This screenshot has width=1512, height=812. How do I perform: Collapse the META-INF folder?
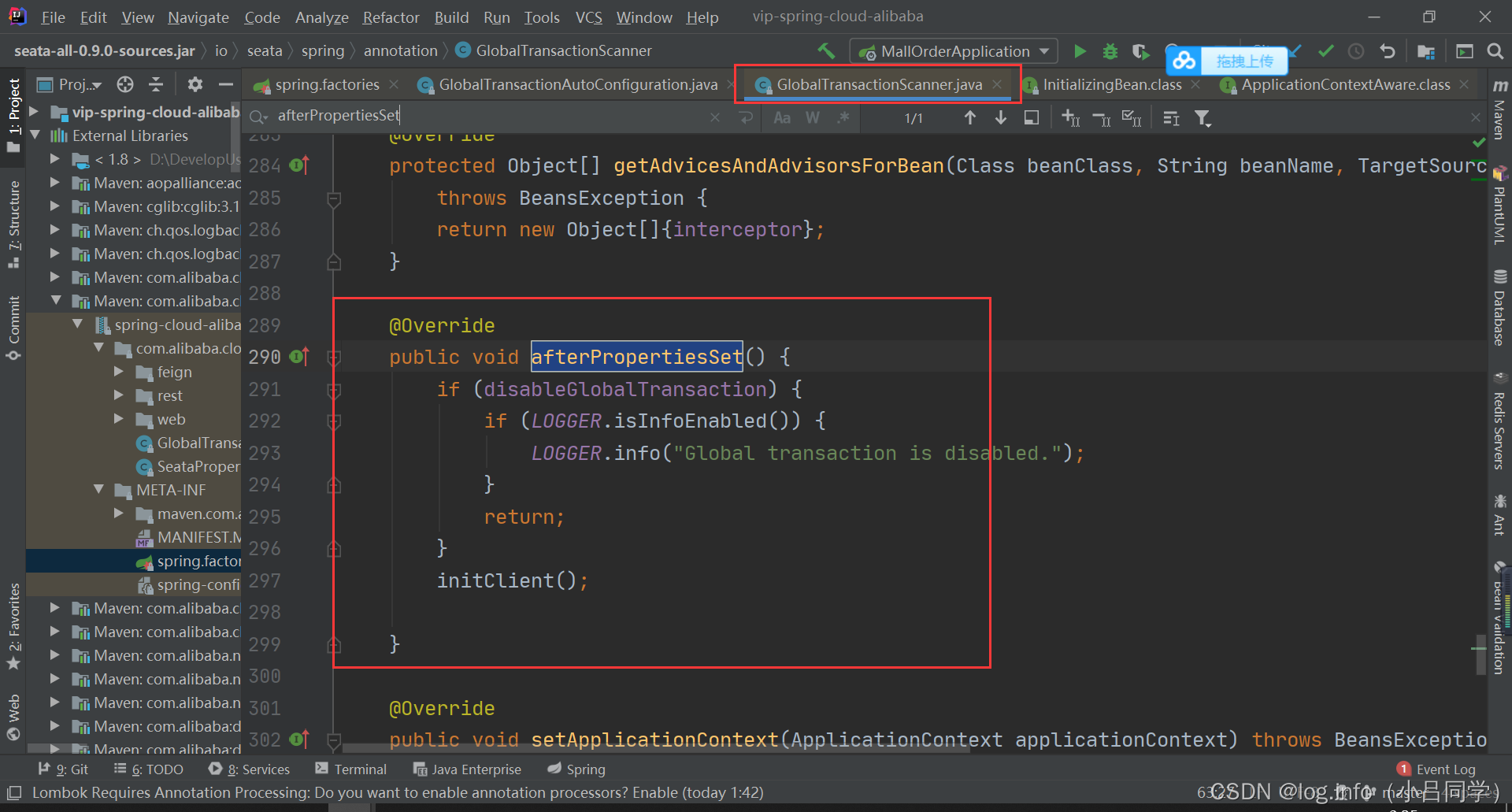(98, 490)
